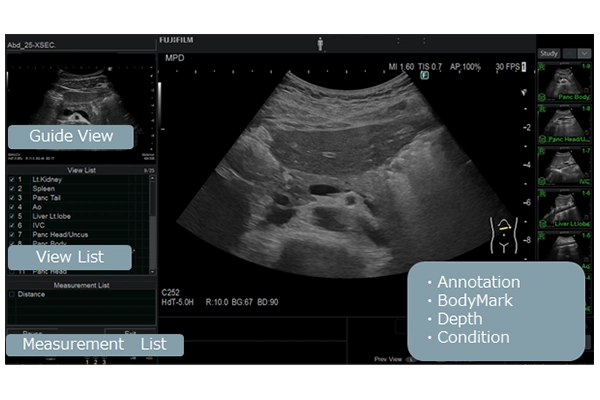The image size is (600, 400).
Task: Click View List scrollbar up arrow
Action: 152,178
